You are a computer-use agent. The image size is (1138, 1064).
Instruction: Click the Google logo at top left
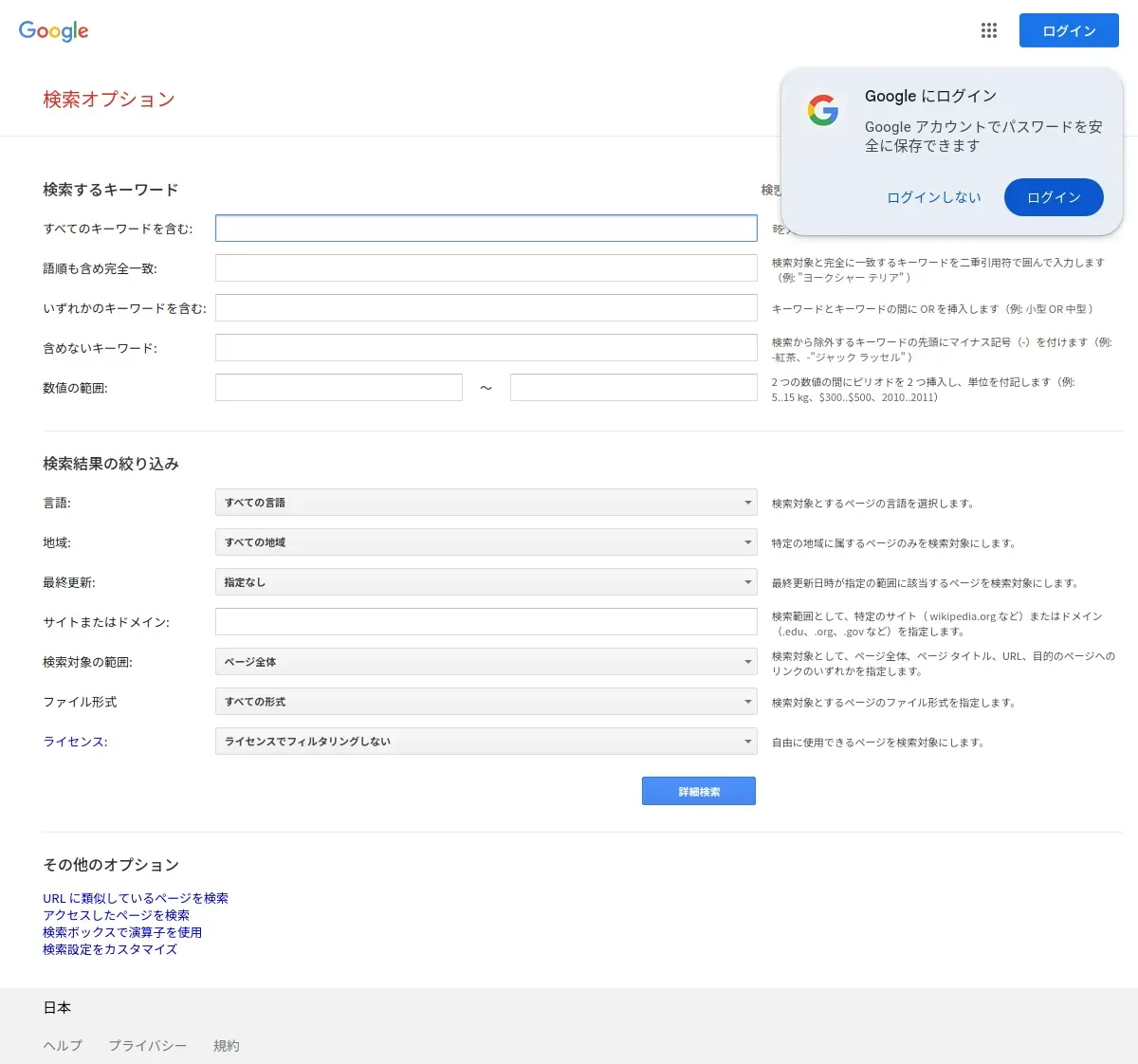pyautogui.click(x=54, y=30)
